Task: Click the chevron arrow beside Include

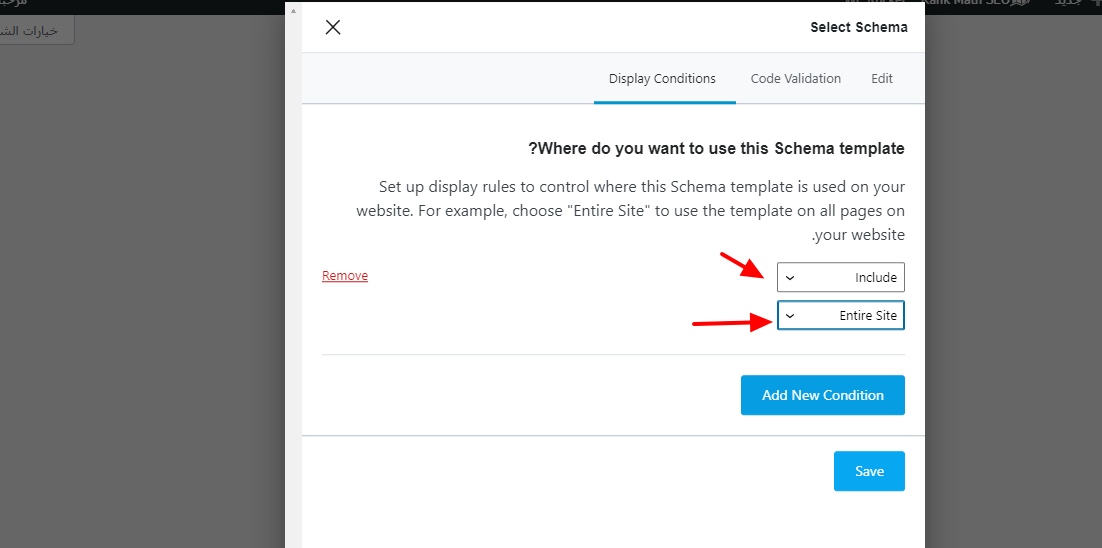Action: (790, 277)
